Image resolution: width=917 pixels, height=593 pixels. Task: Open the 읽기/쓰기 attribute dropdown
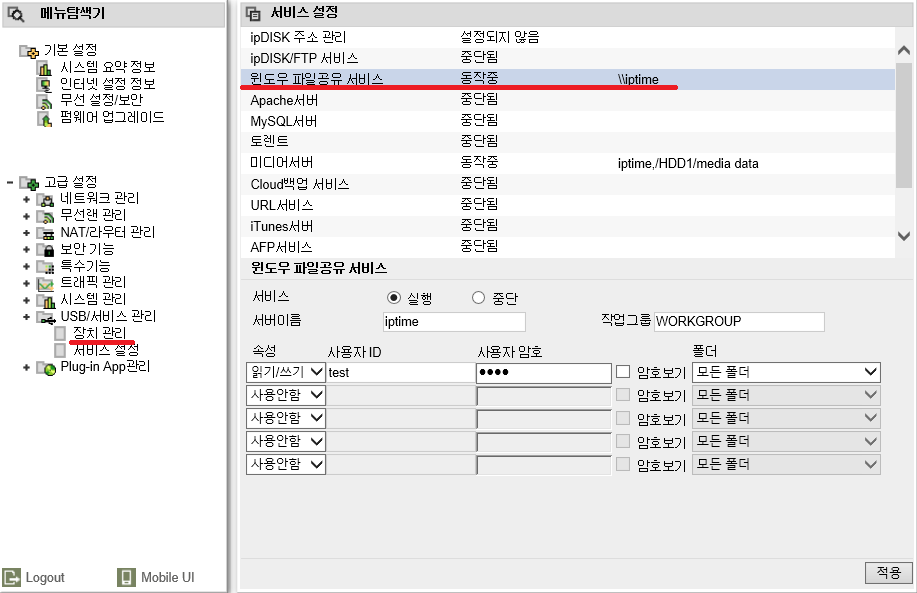click(x=285, y=372)
